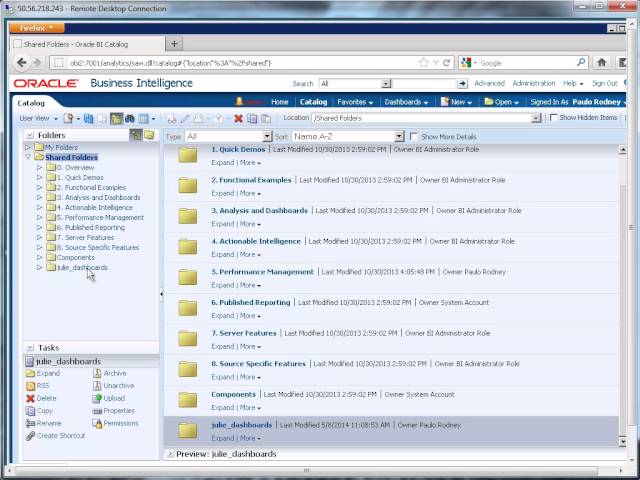This screenshot has height=480, width=640.
Task: Select Components in folder tree
Action: [76, 258]
